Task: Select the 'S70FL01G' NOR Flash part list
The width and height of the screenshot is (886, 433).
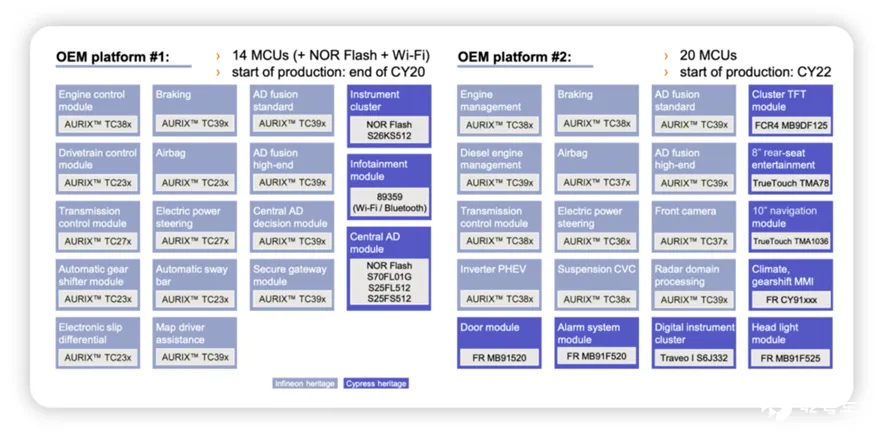Action: (x=389, y=282)
